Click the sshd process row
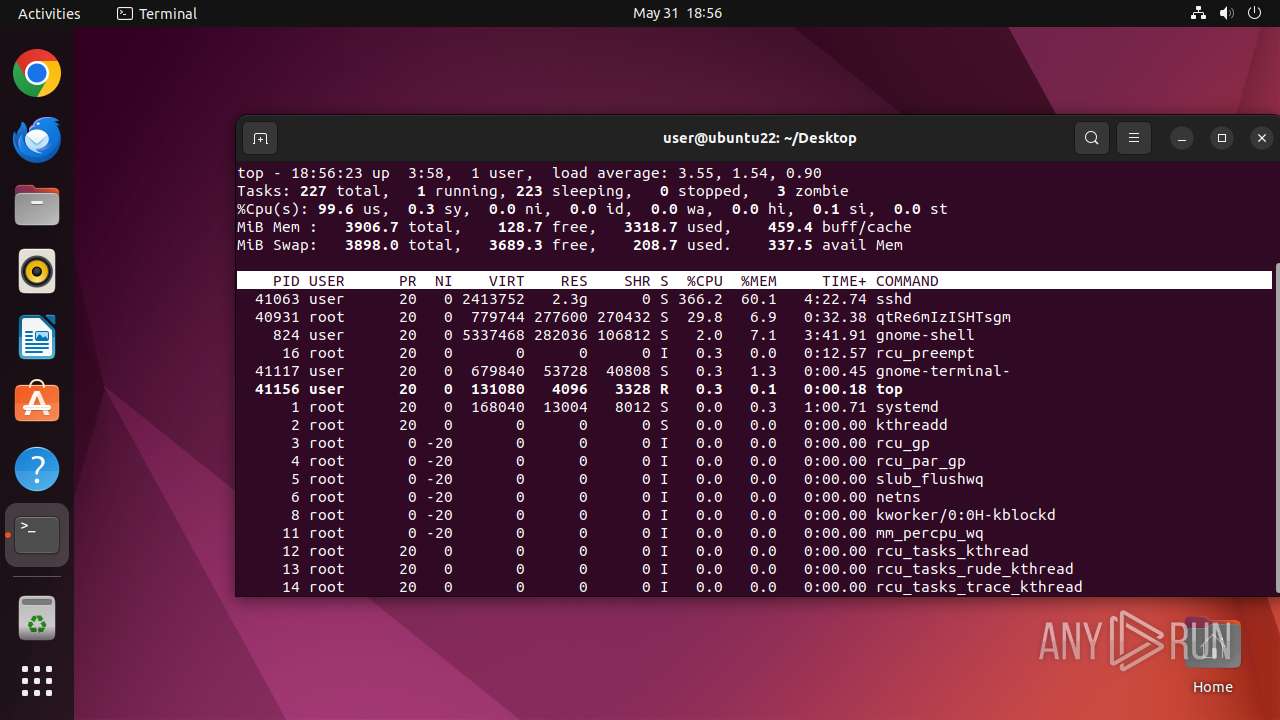The image size is (1280, 720). pos(754,299)
